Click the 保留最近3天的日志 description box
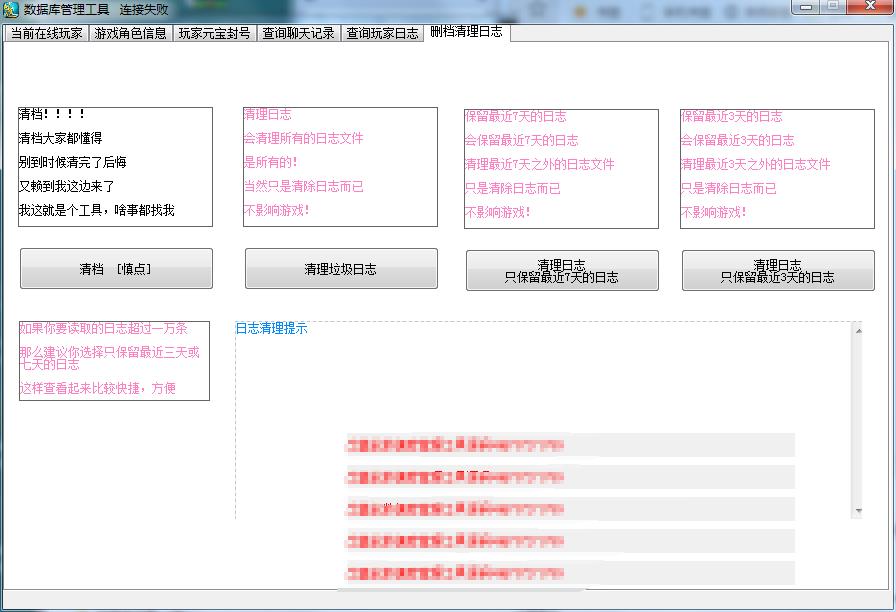This screenshot has height=612, width=896. point(777,168)
